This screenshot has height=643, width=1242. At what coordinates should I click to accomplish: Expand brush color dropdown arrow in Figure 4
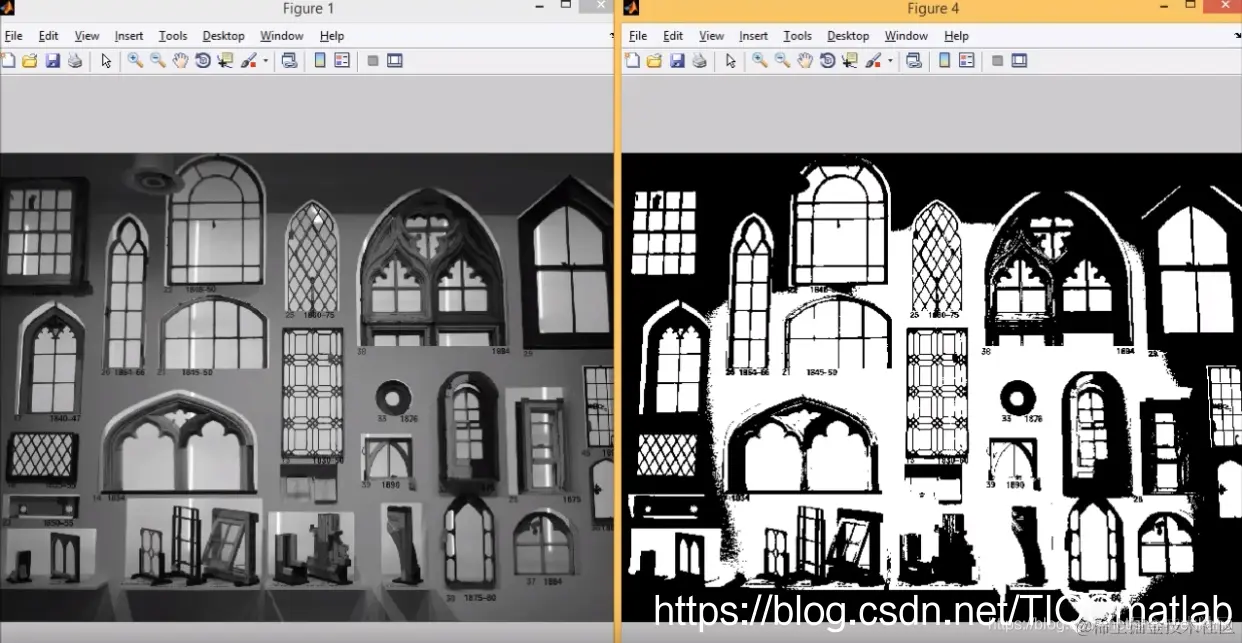click(x=890, y=61)
